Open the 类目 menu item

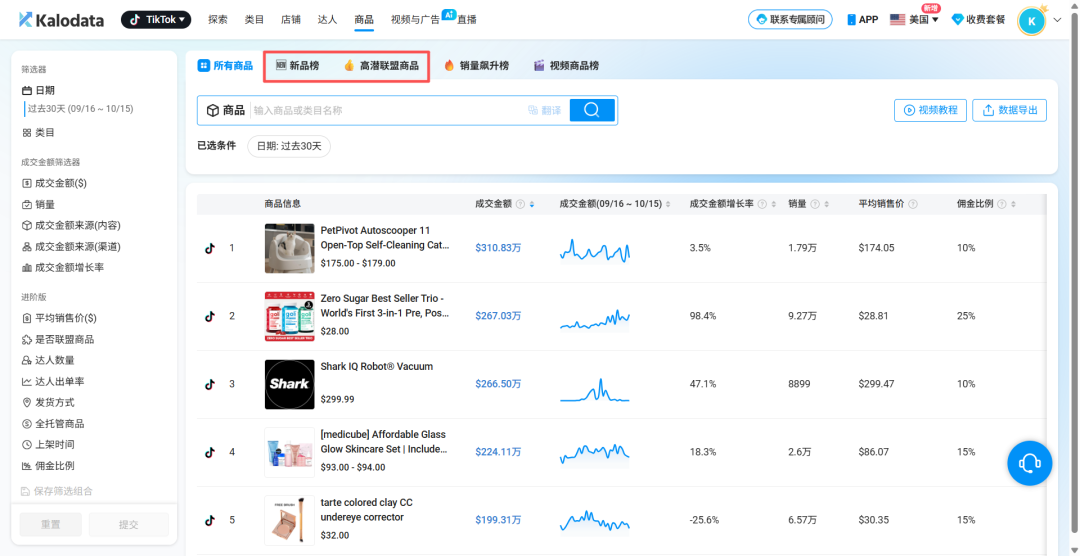click(254, 20)
